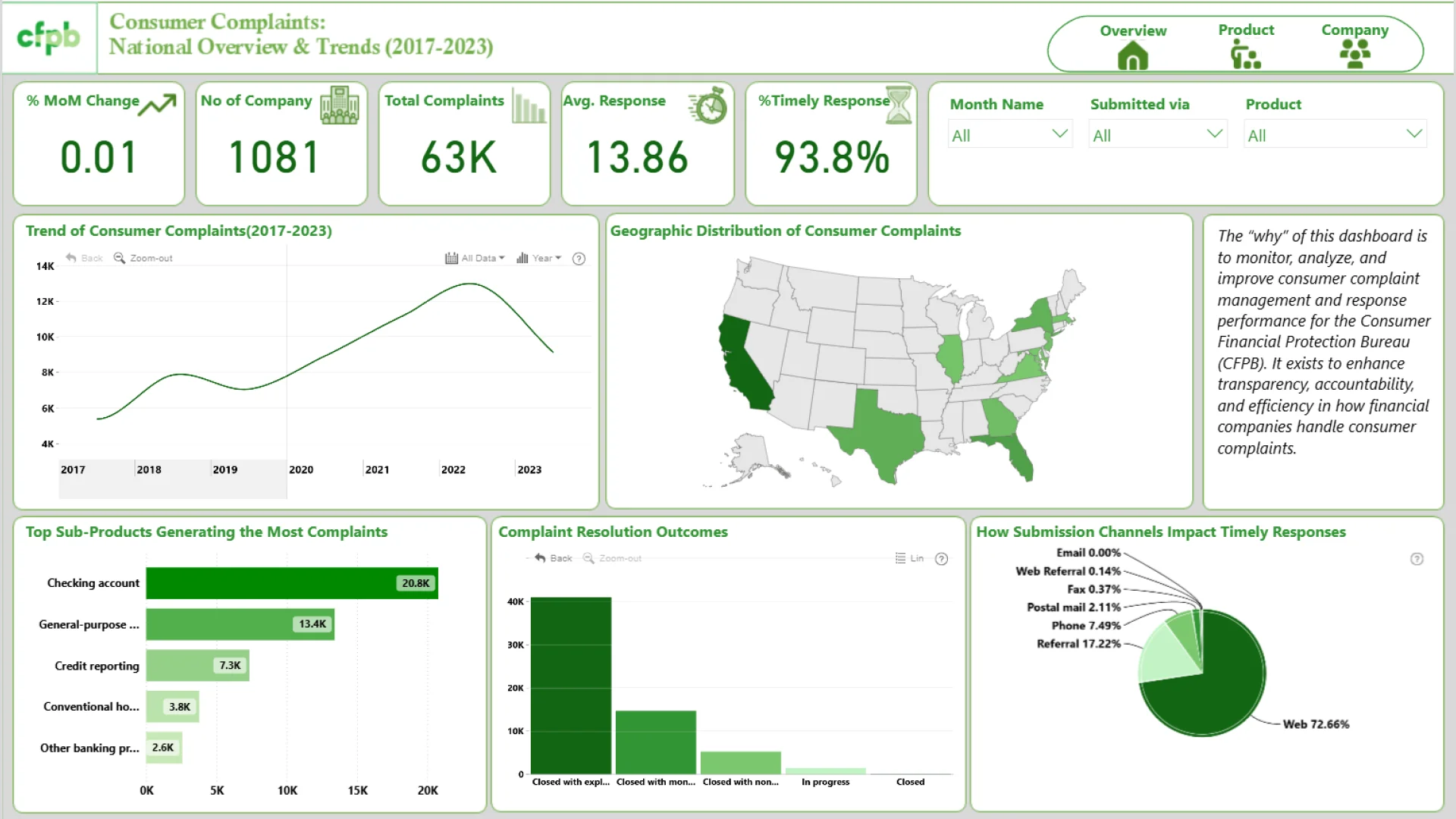Image resolution: width=1456 pixels, height=819 pixels.
Task: Click help icon on trend chart
Action: [579, 259]
